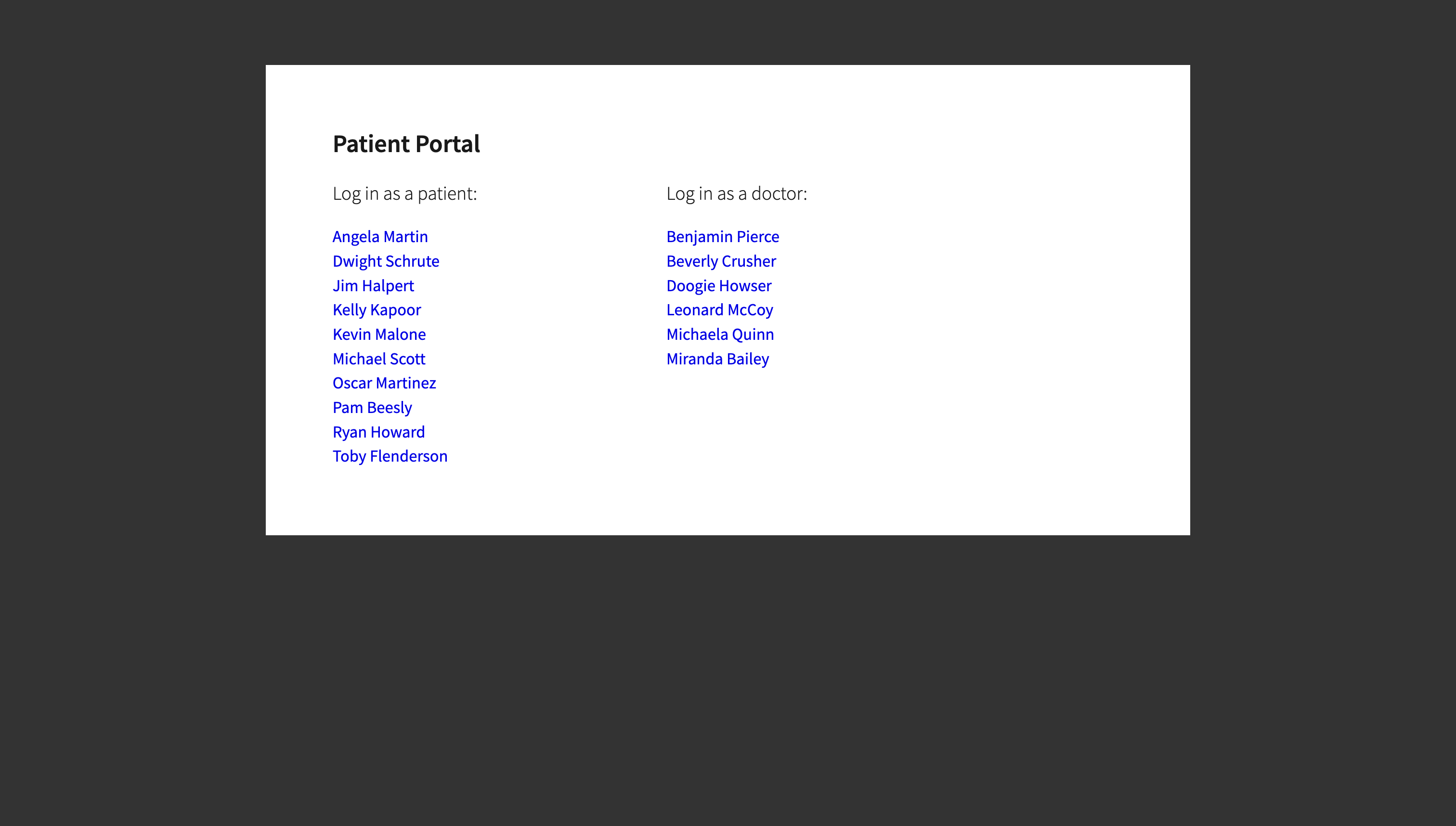
Task: Select Dwight Schrute patient link
Action: (x=385, y=261)
